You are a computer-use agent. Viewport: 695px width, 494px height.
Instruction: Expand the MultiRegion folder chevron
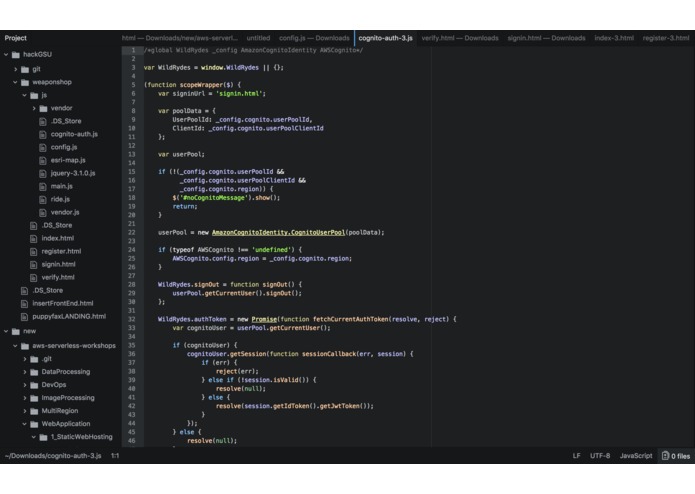25,411
